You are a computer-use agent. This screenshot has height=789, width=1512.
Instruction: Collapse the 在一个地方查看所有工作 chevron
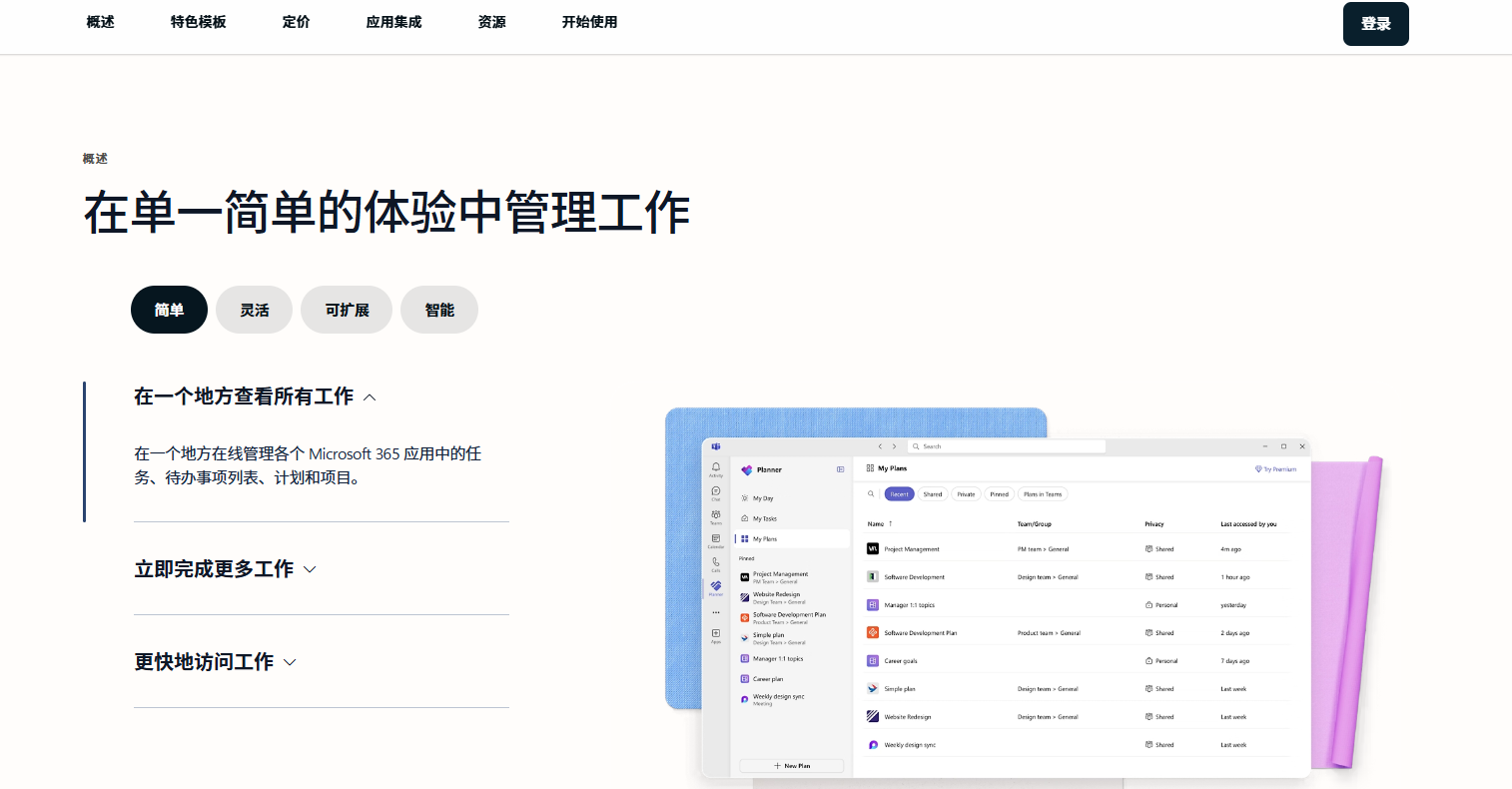(370, 397)
